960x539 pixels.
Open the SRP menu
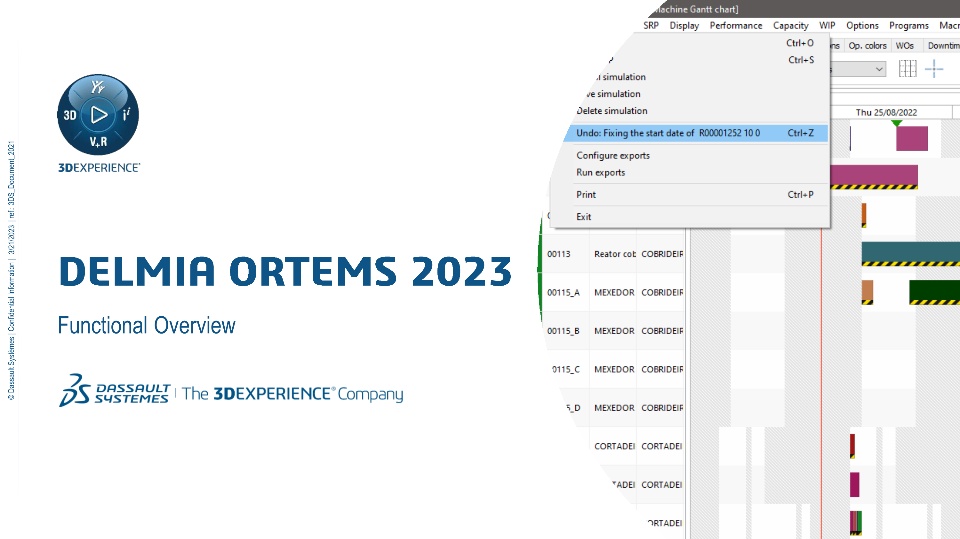(x=651, y=26)
